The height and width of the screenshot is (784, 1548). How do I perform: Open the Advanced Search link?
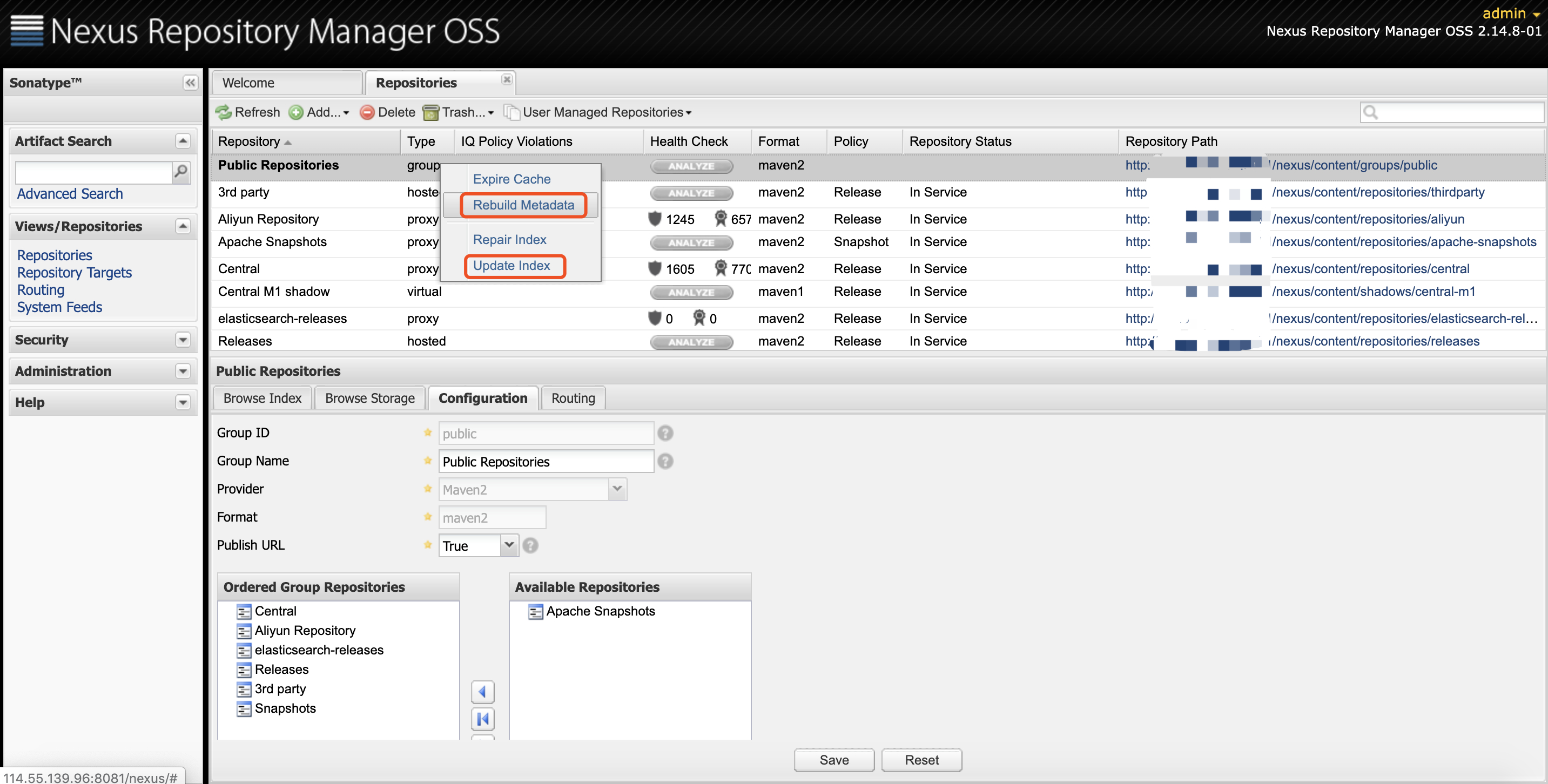click(x=70, y=194)
